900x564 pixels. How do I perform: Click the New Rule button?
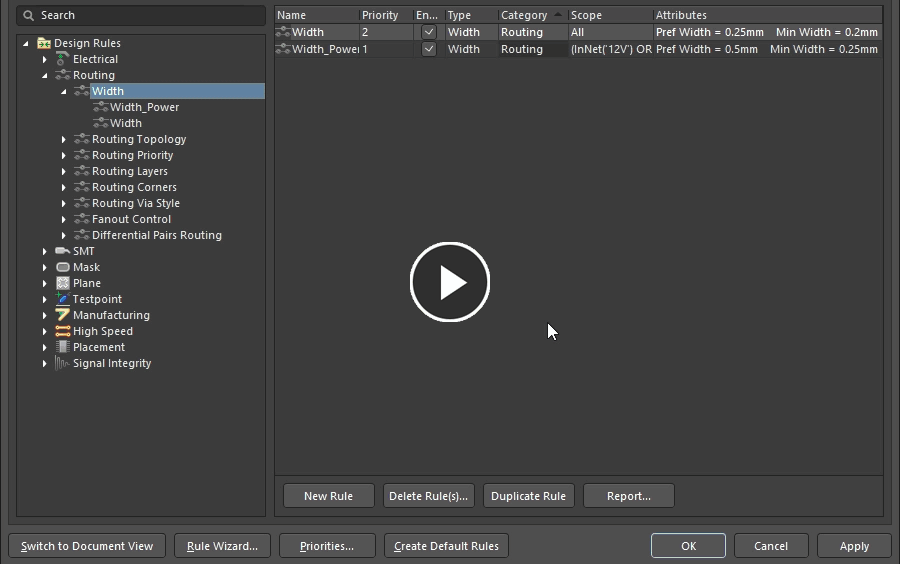(328, 496)
